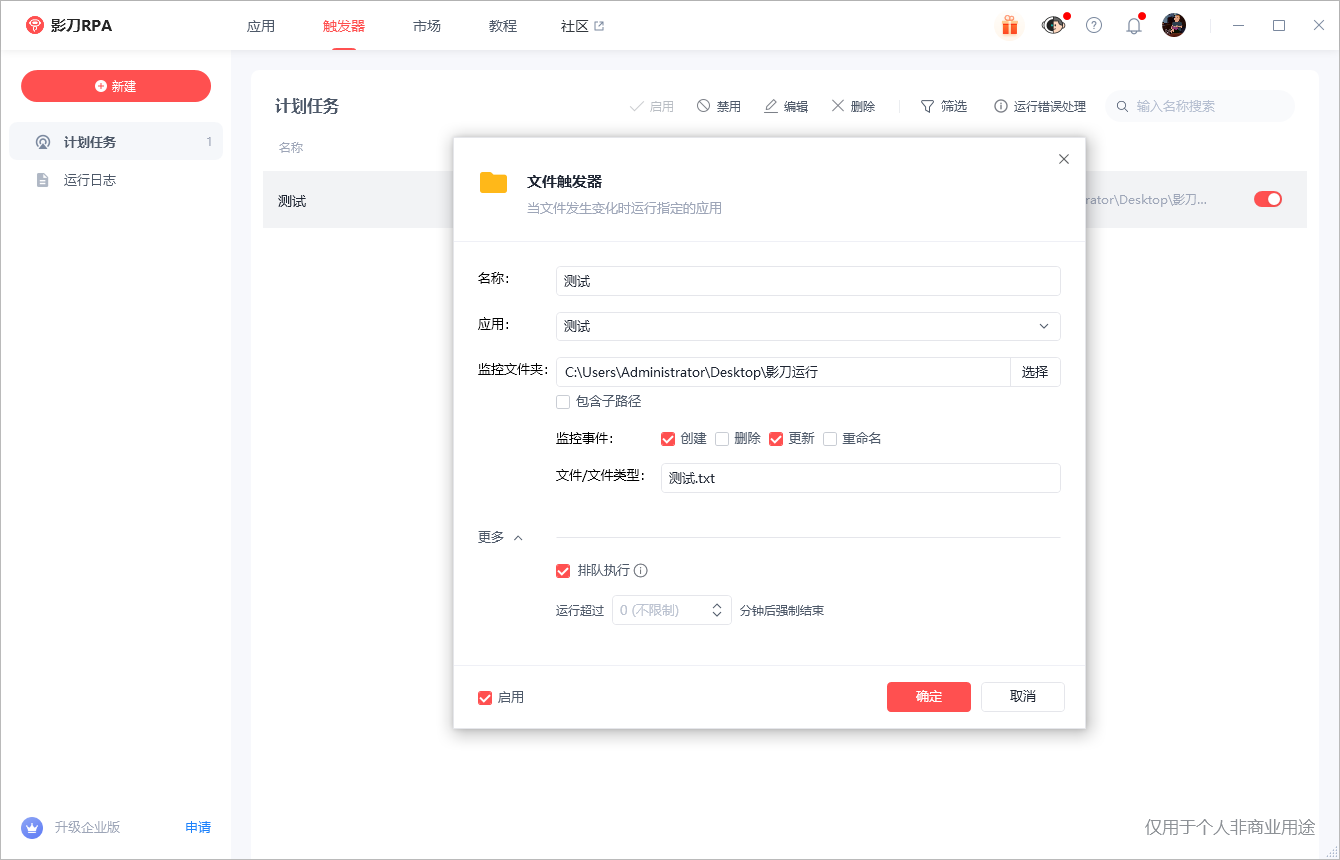Adjust the 运行超过 minutes stepper
This screenshot has height=860, width=1340.
[717, 610]
